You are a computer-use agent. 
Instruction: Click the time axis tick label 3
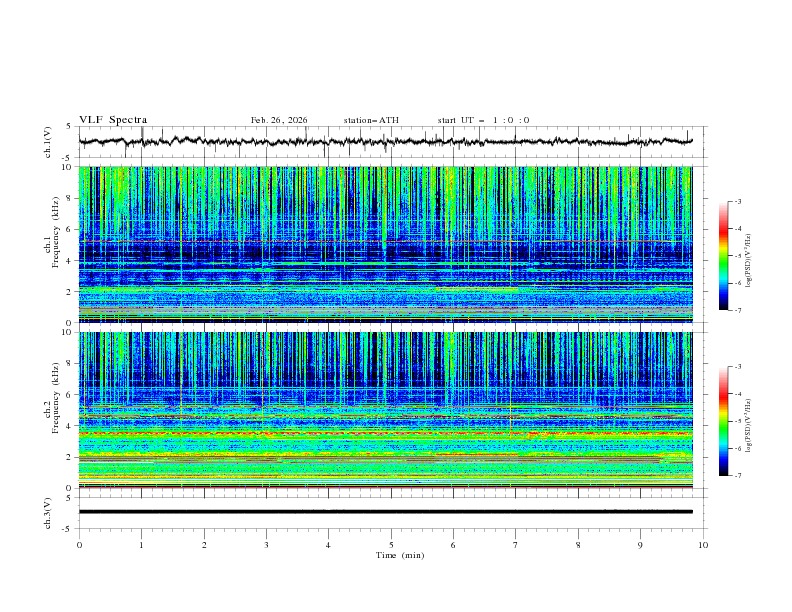coord(266,545)
